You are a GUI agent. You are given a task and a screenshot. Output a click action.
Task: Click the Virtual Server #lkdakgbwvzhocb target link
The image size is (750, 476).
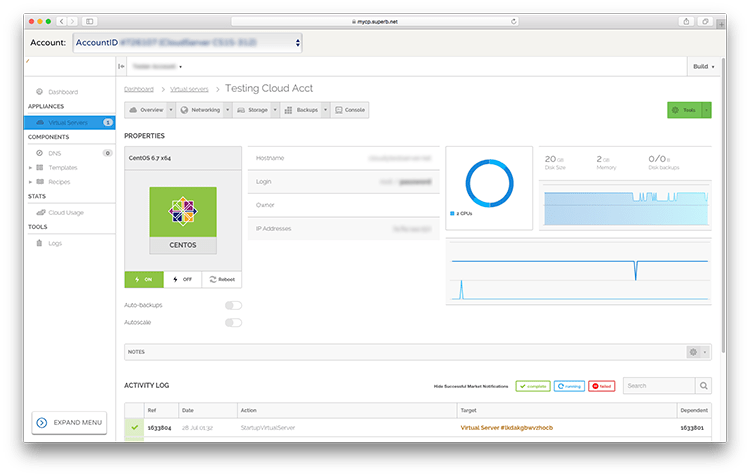507,428
